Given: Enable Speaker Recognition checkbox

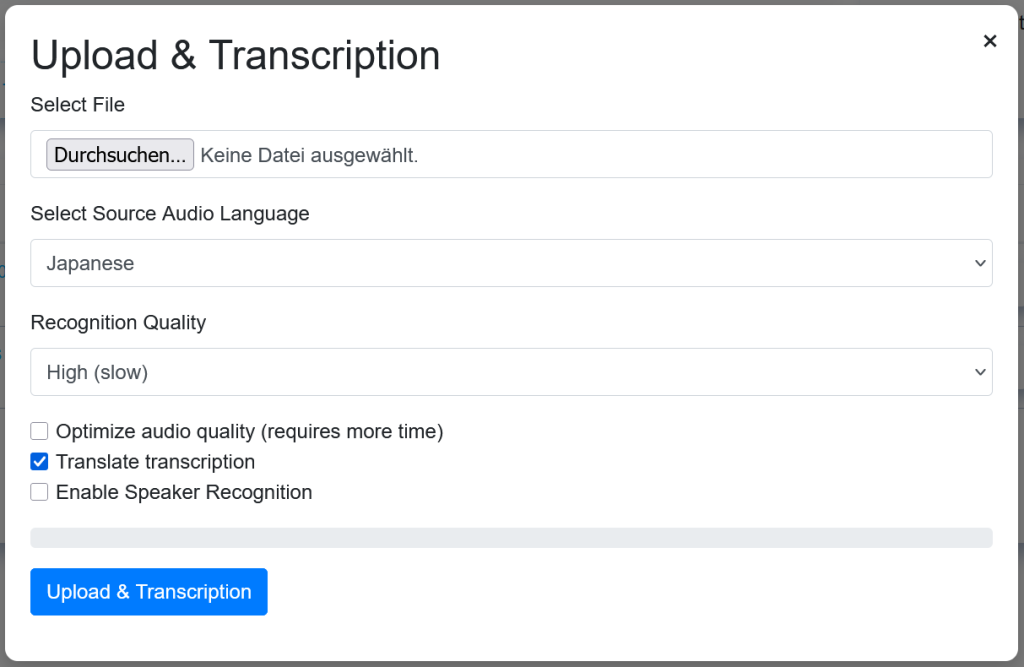Looking at the screenshot, I should 39,492.
